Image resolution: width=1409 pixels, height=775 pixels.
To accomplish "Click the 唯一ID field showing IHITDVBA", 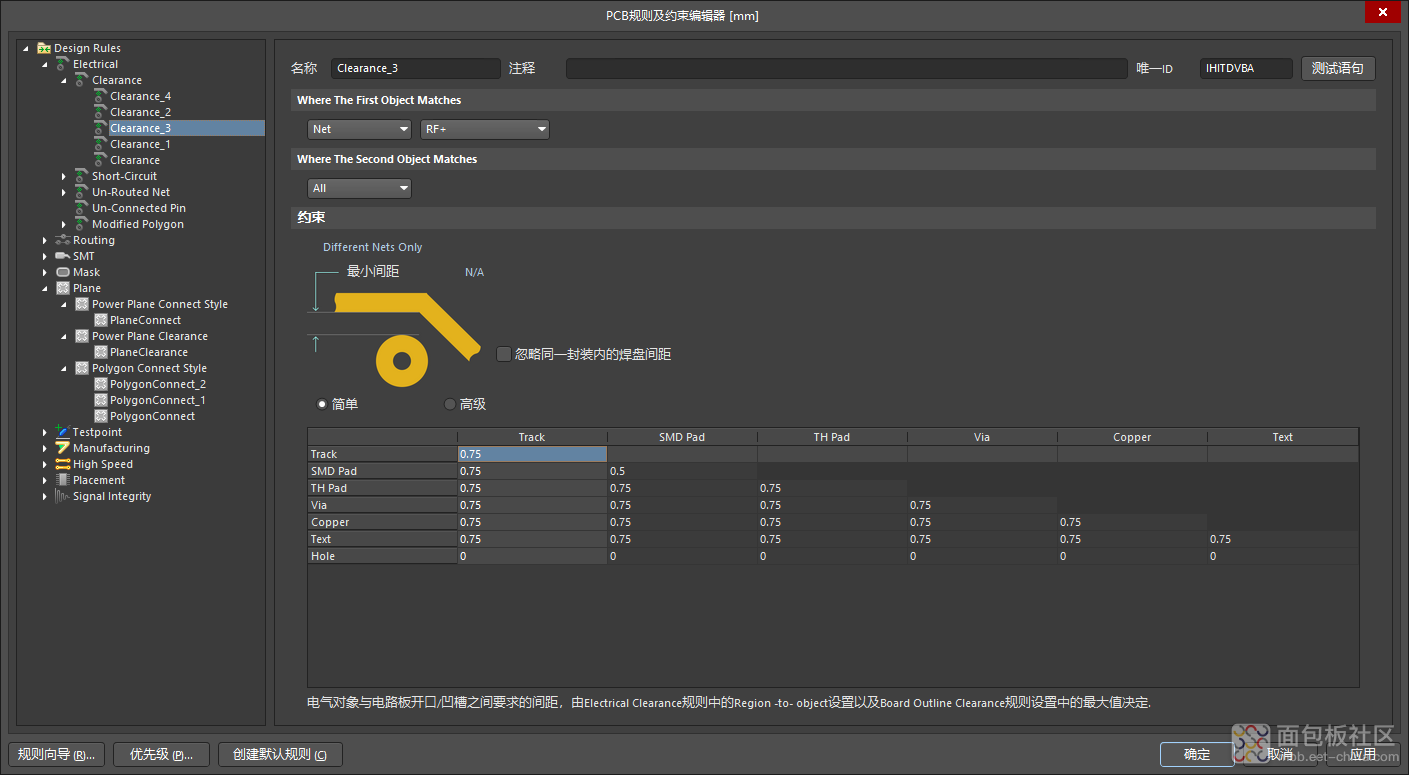I will 1246,68.
